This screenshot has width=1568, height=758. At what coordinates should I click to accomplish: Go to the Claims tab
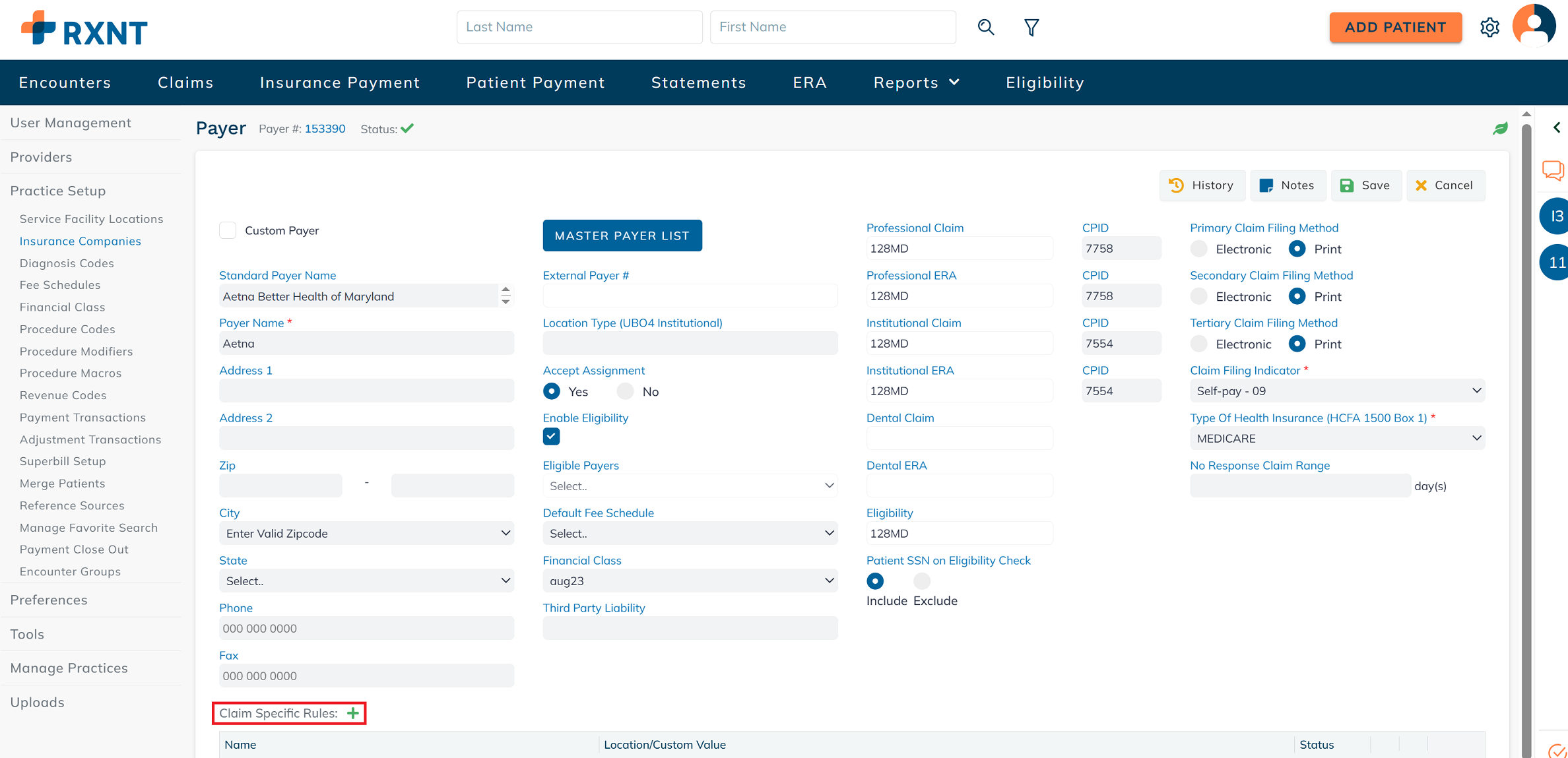coord(185,82)
